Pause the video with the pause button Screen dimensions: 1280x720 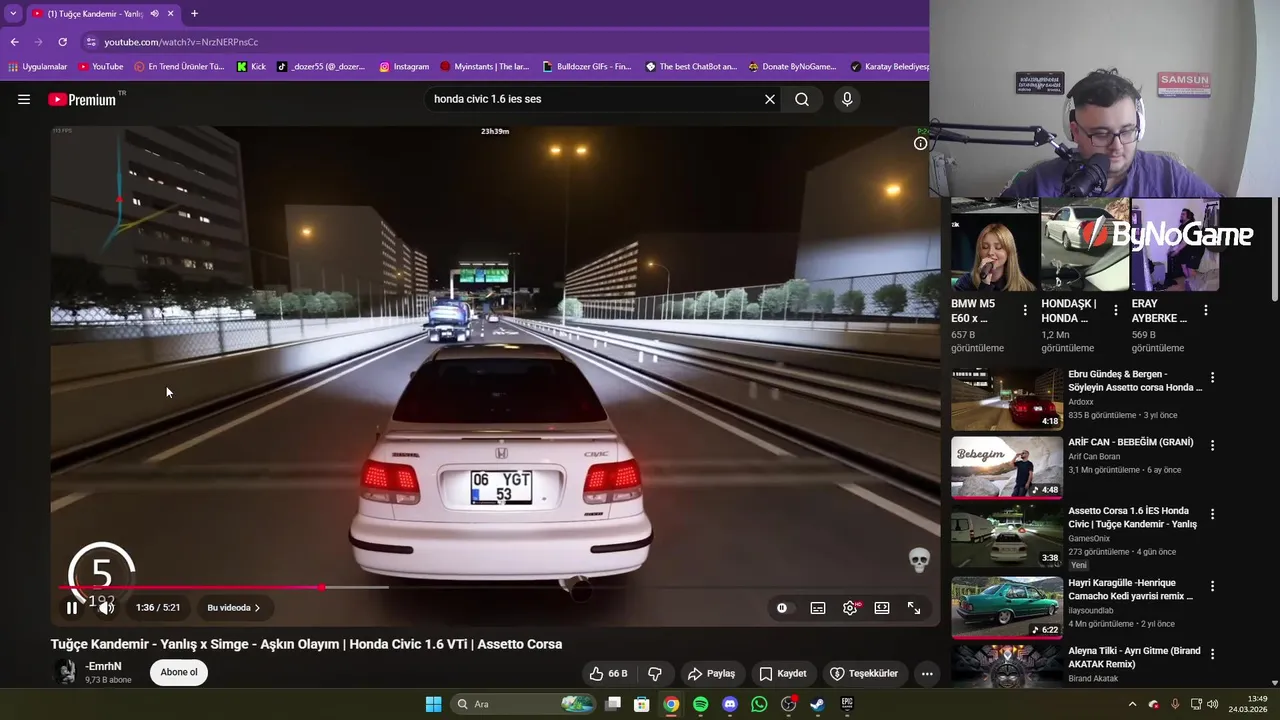point(71,607)
